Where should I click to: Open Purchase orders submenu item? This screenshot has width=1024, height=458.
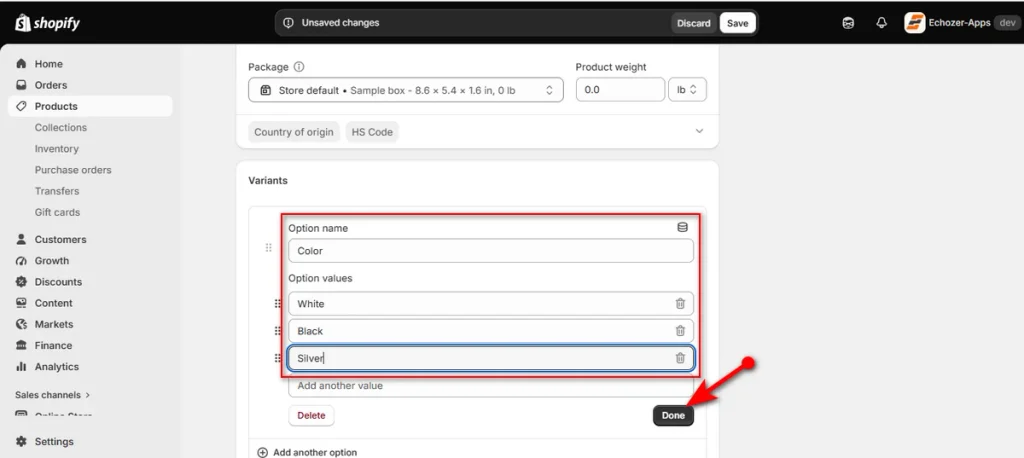coord(73,170)
